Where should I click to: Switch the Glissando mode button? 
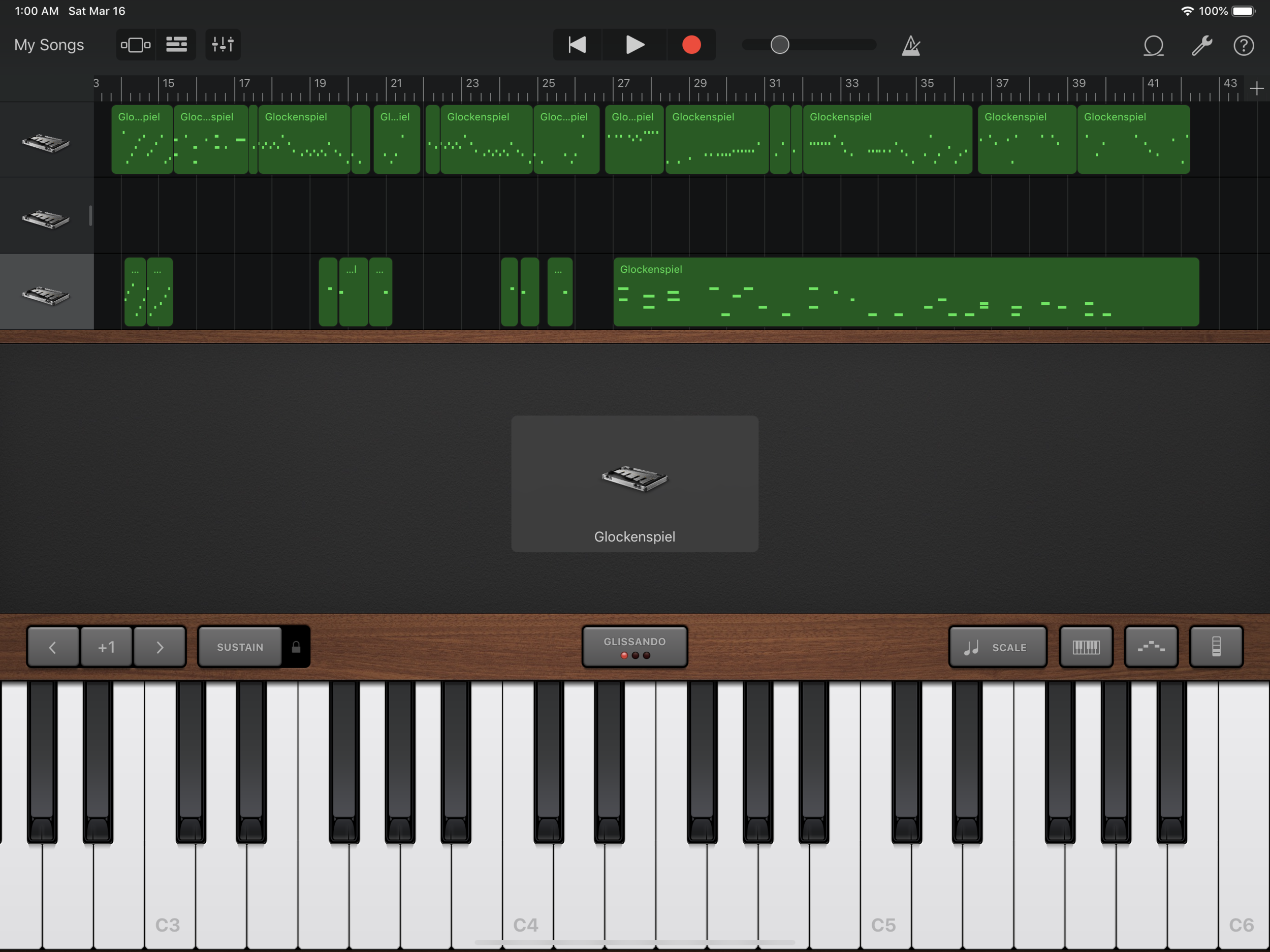point(634,647)
